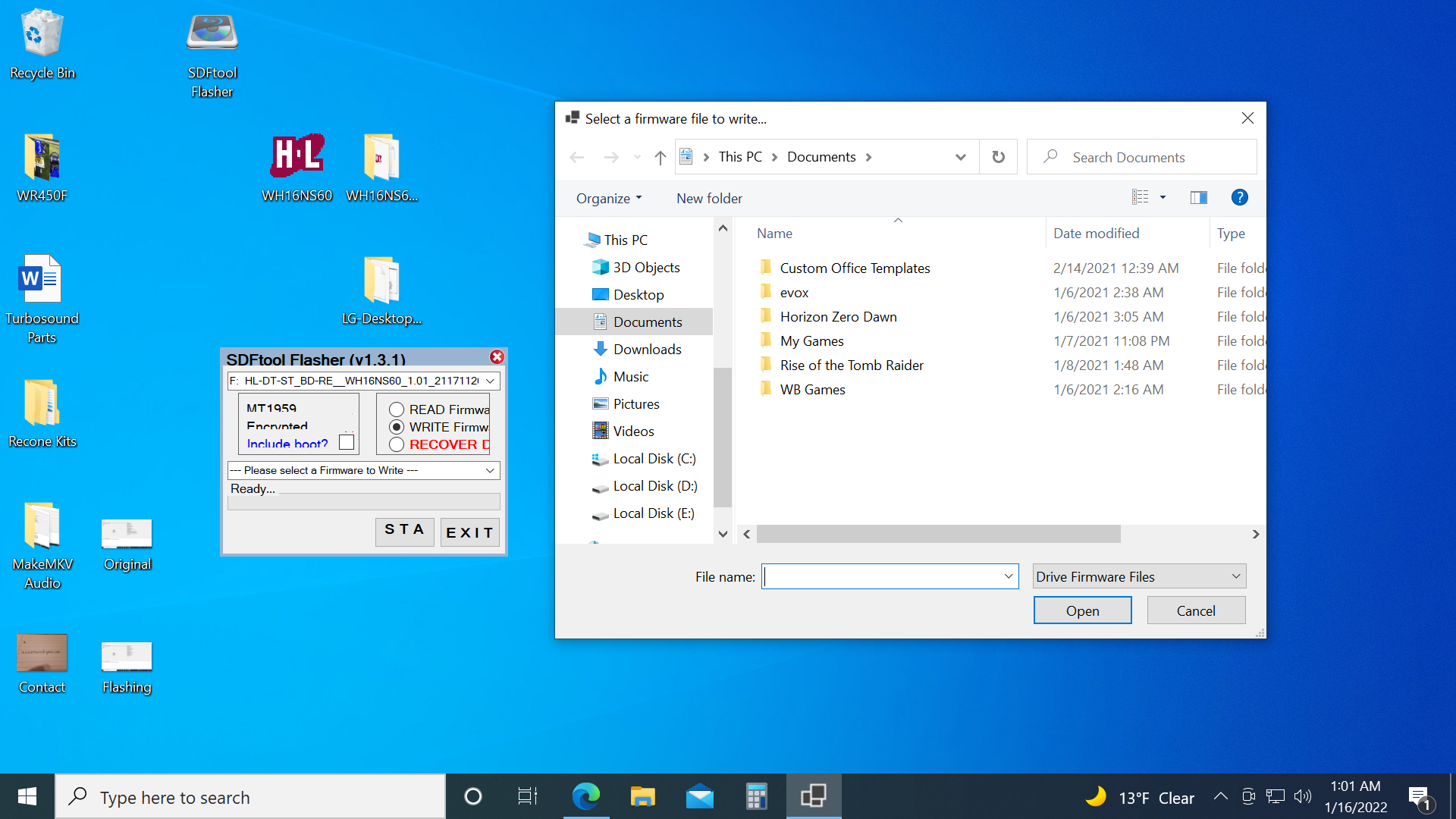This screenshot has width=1456, height=819.
Task: Select Downloads in navigation pane
Action: (647, 349)
